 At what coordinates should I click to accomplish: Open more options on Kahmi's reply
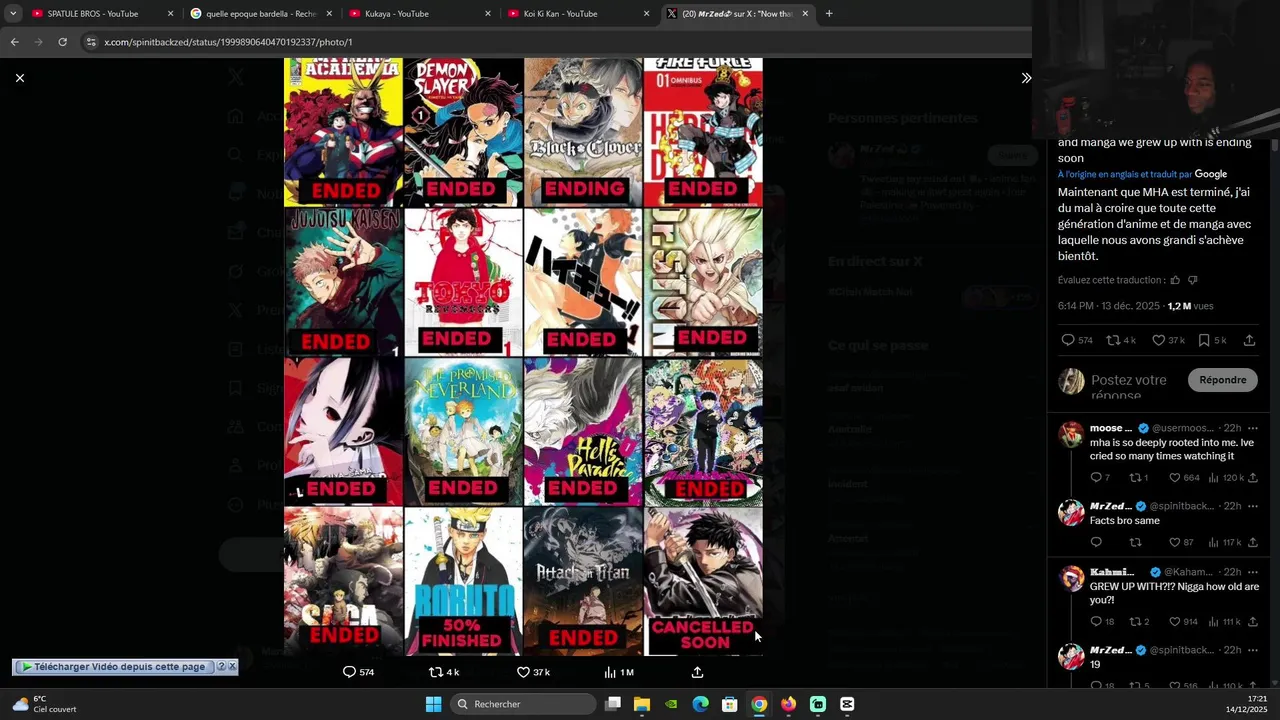pos(1252,572)
